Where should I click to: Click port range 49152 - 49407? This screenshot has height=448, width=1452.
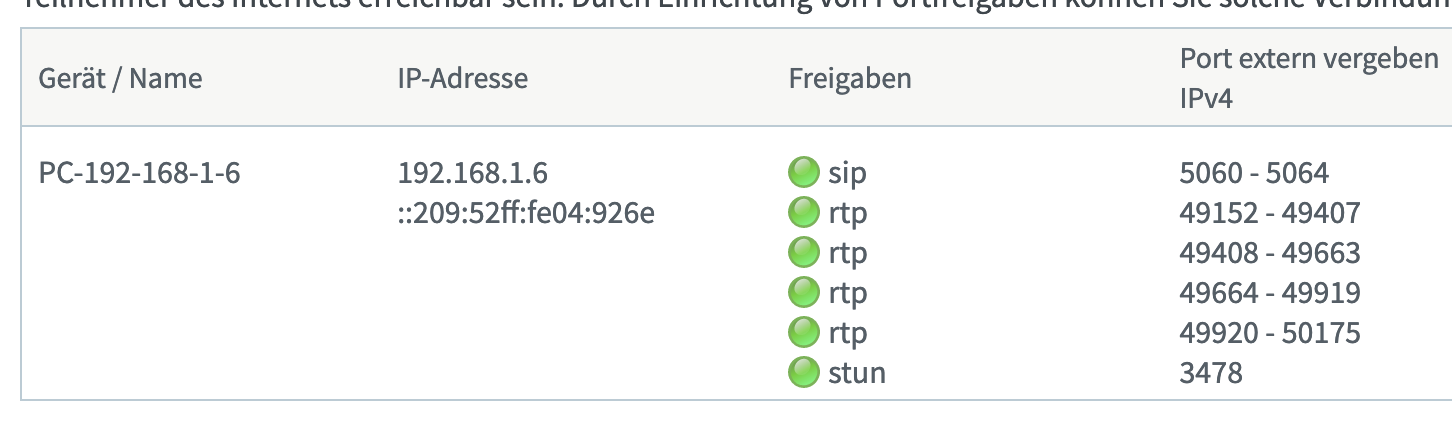tap(1270, 213)
